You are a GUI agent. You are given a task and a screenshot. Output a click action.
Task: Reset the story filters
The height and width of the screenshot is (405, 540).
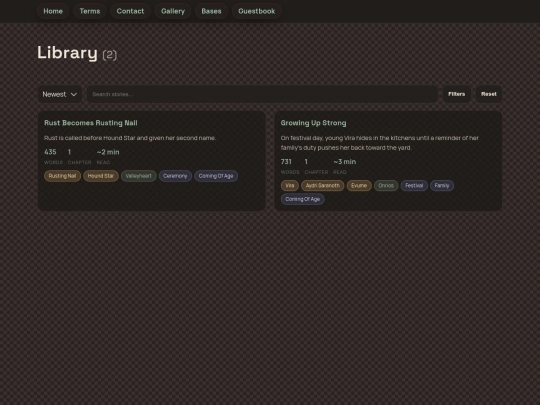[489, 94]
